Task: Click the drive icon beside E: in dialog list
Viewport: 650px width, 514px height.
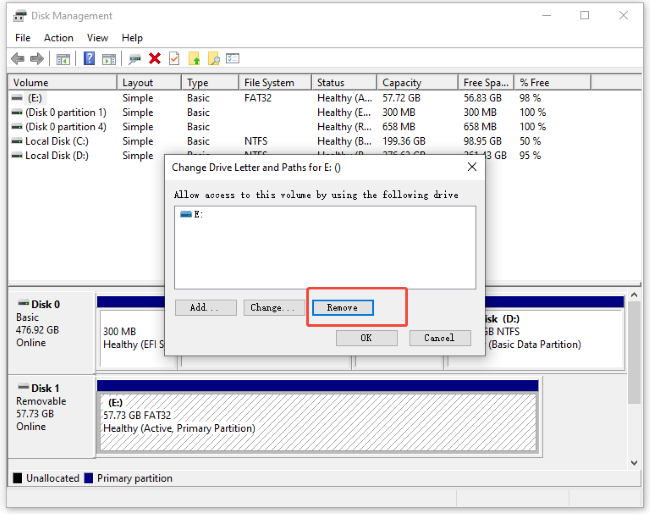Action: coord(186,214)
